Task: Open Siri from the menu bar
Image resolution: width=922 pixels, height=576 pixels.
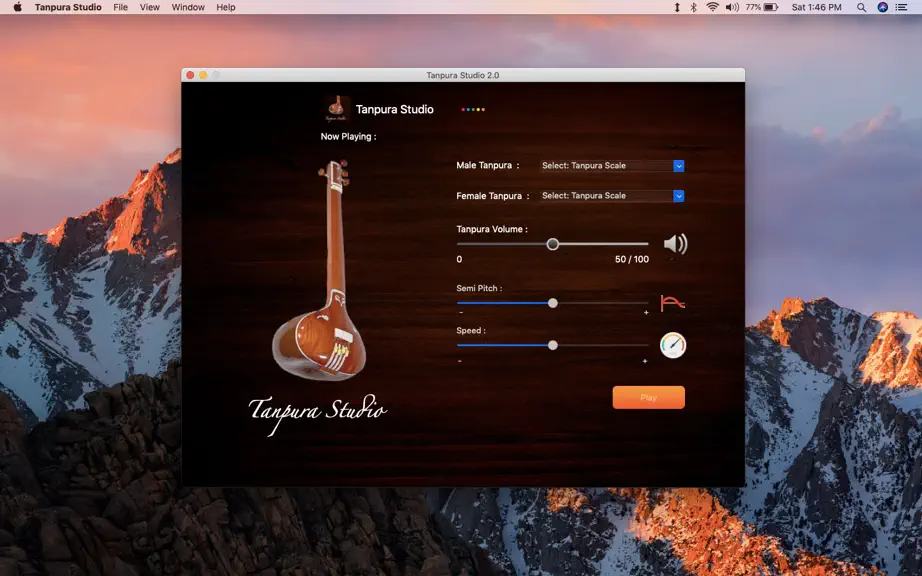Action: coord(882,7)
